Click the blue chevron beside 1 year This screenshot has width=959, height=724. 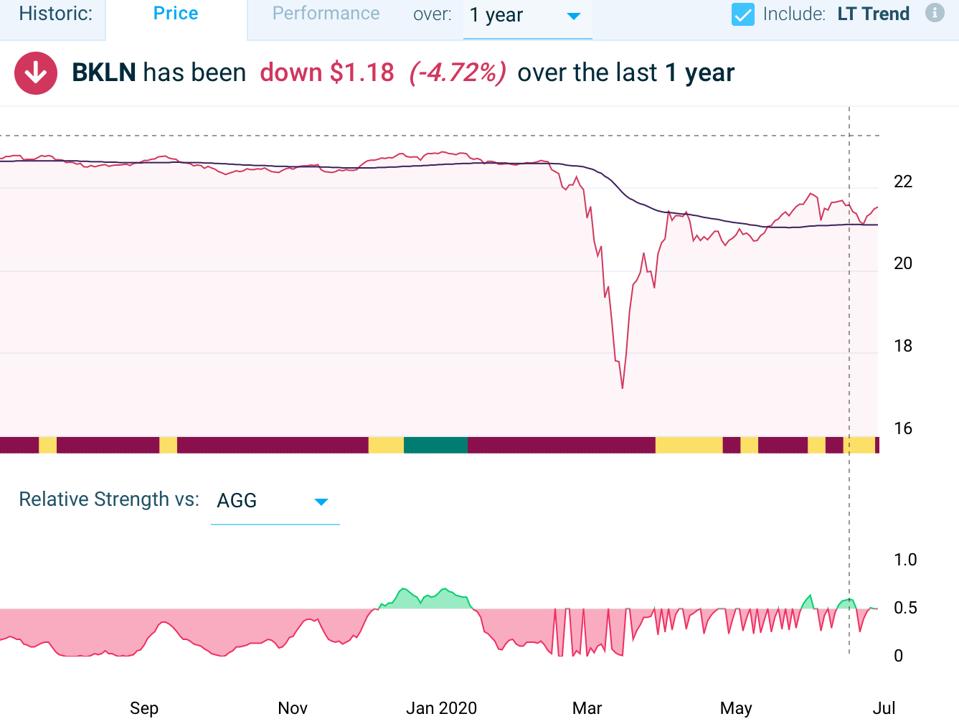click(x=574, y=16)
